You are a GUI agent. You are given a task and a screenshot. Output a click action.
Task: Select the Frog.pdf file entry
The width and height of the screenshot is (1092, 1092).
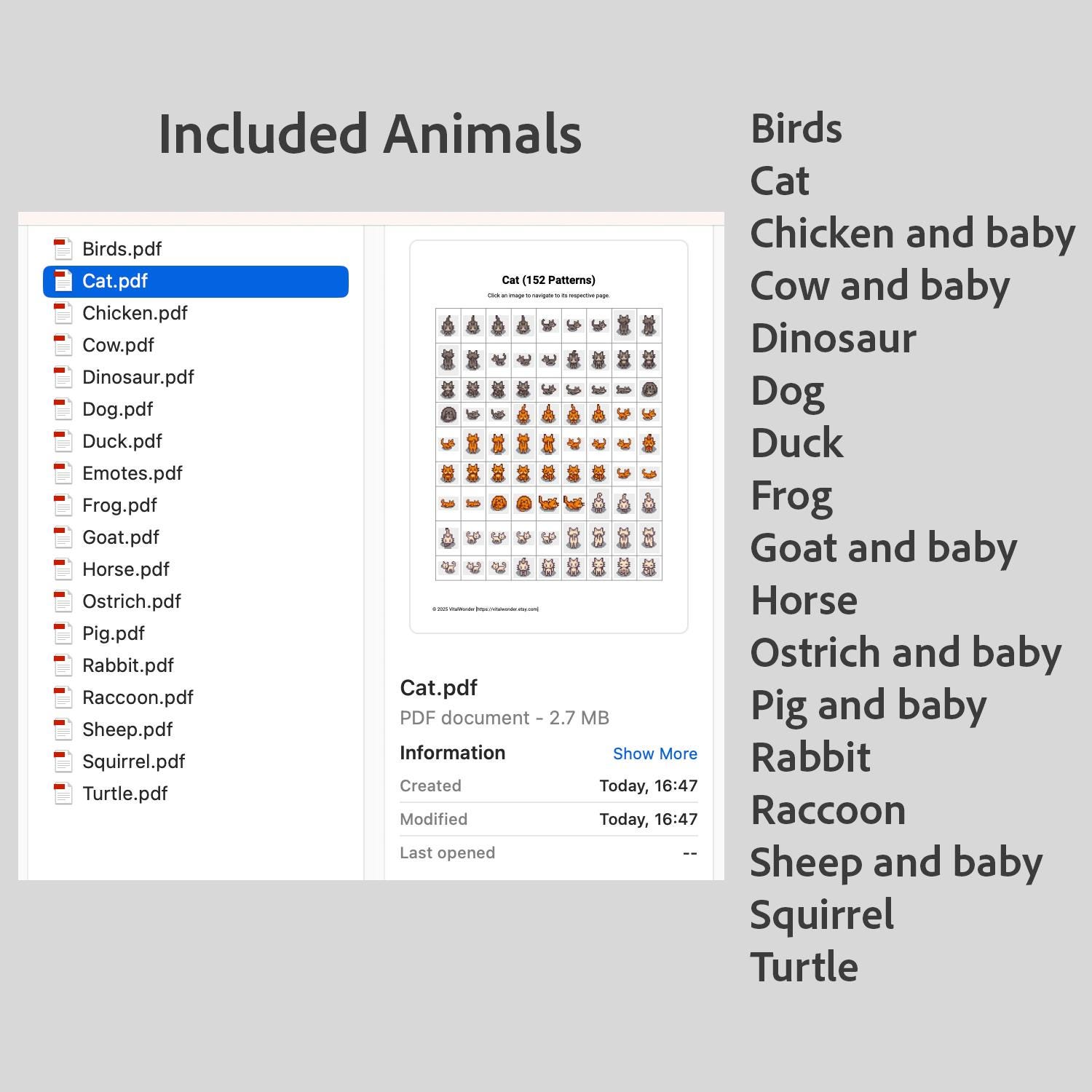click(196, 505)
